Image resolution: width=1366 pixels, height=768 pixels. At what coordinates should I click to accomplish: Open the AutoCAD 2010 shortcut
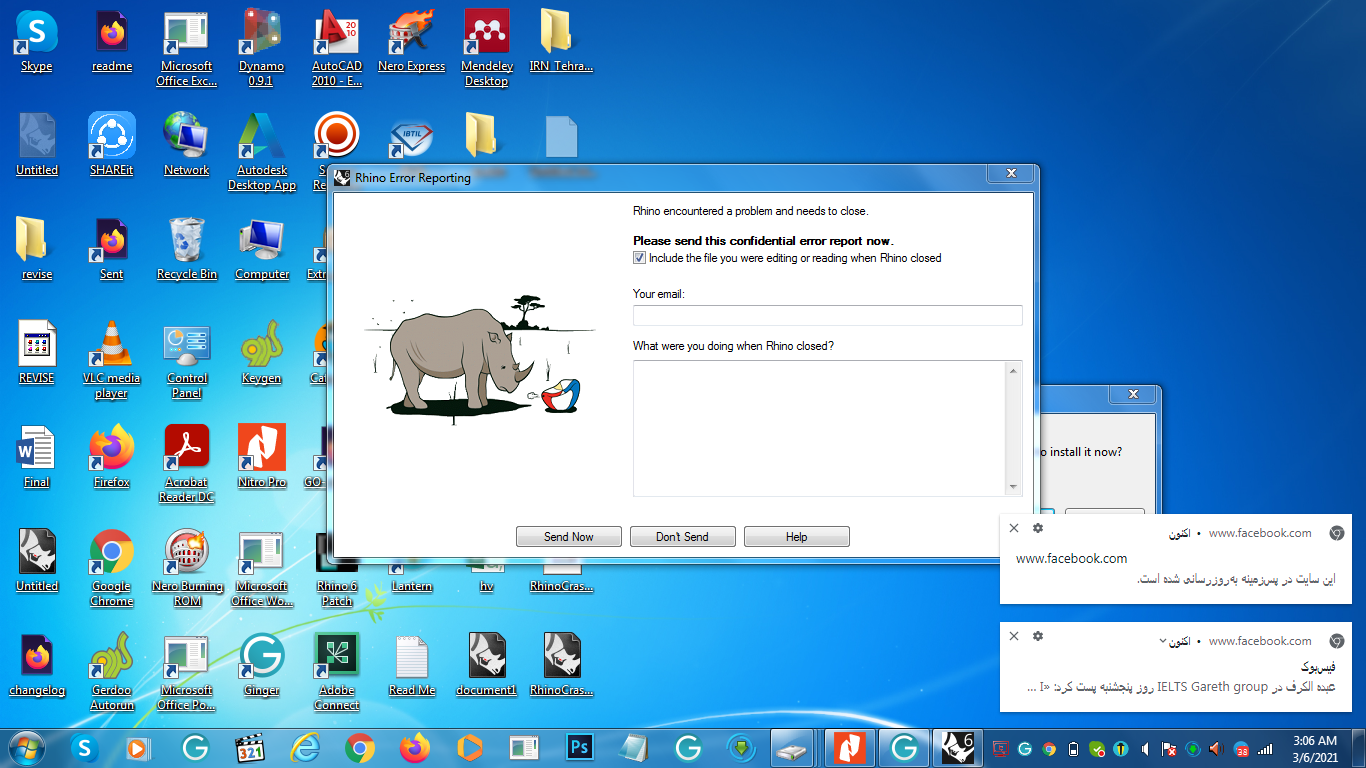pyautogui.click(x=337, y=47)
